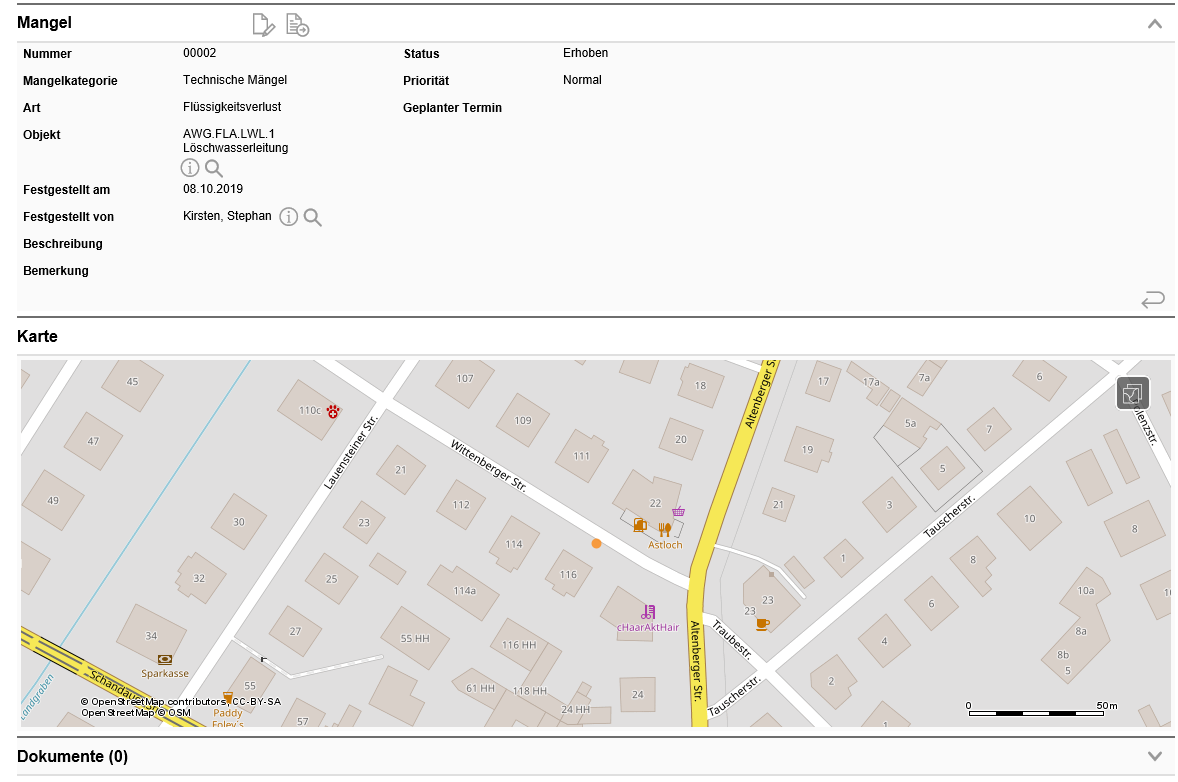Show info for Kirsten, Stephan

pos(288,217)
